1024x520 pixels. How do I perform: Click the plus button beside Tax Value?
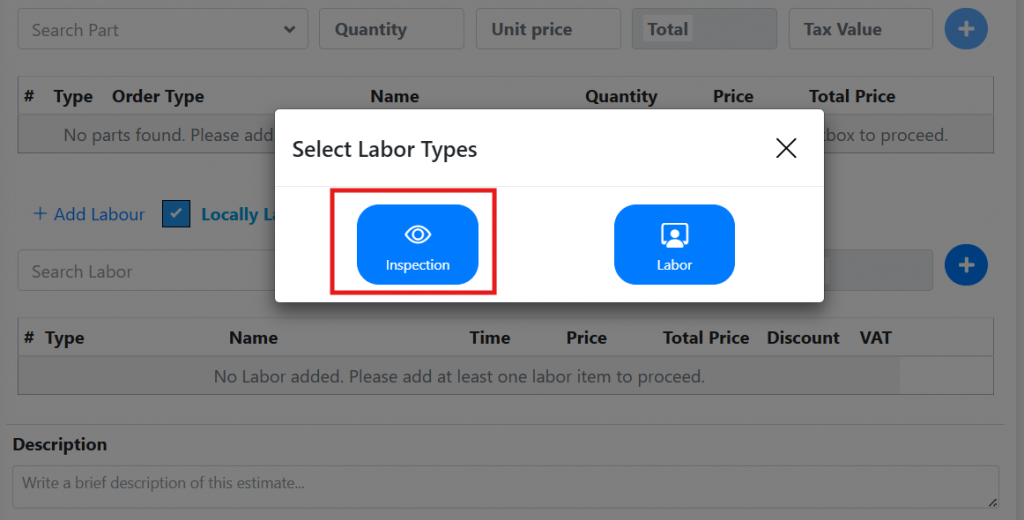[x=965, y=29]
